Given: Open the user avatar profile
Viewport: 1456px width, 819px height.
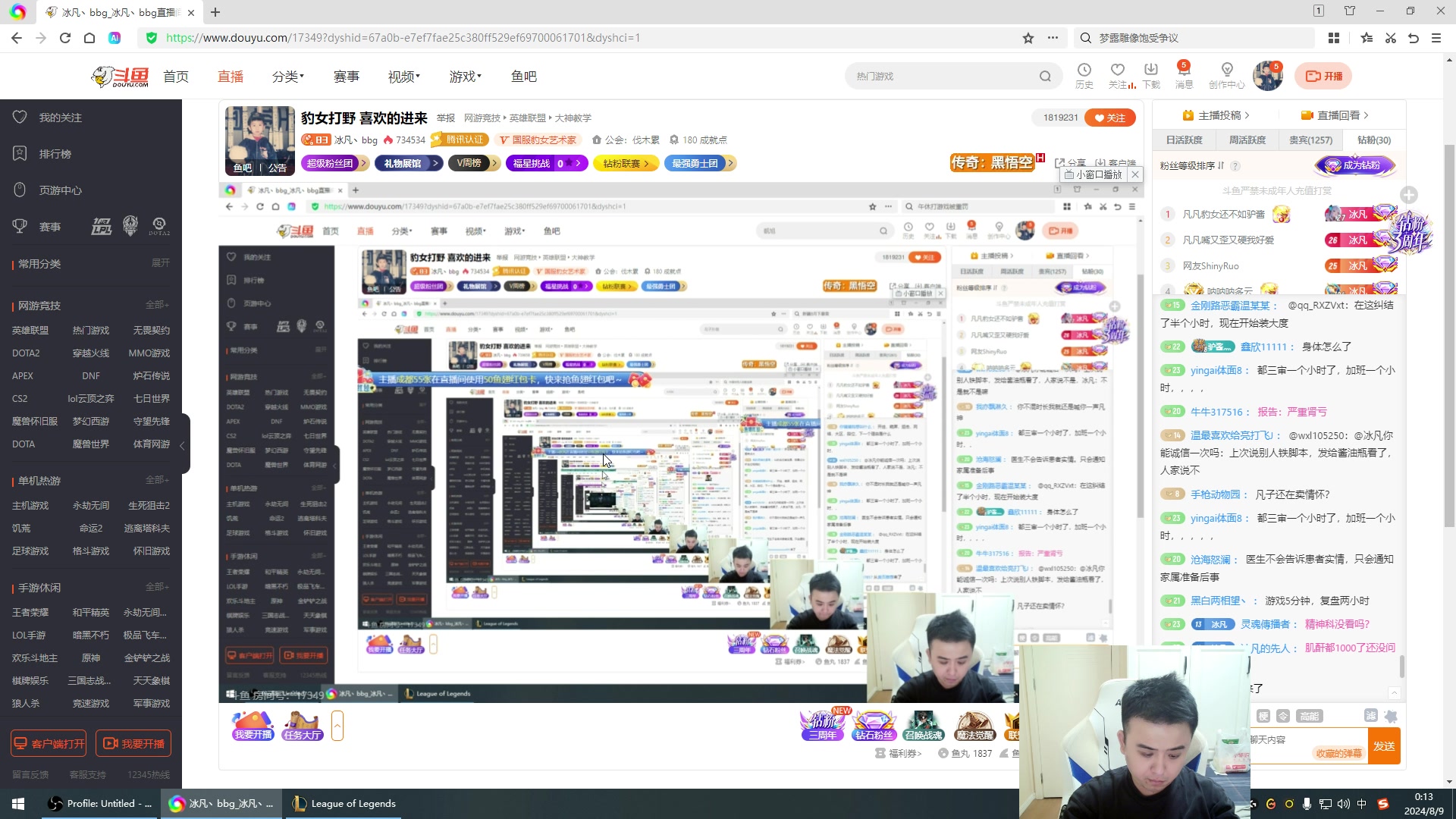Looking at the screenshot, I should tap(1267, 76).
